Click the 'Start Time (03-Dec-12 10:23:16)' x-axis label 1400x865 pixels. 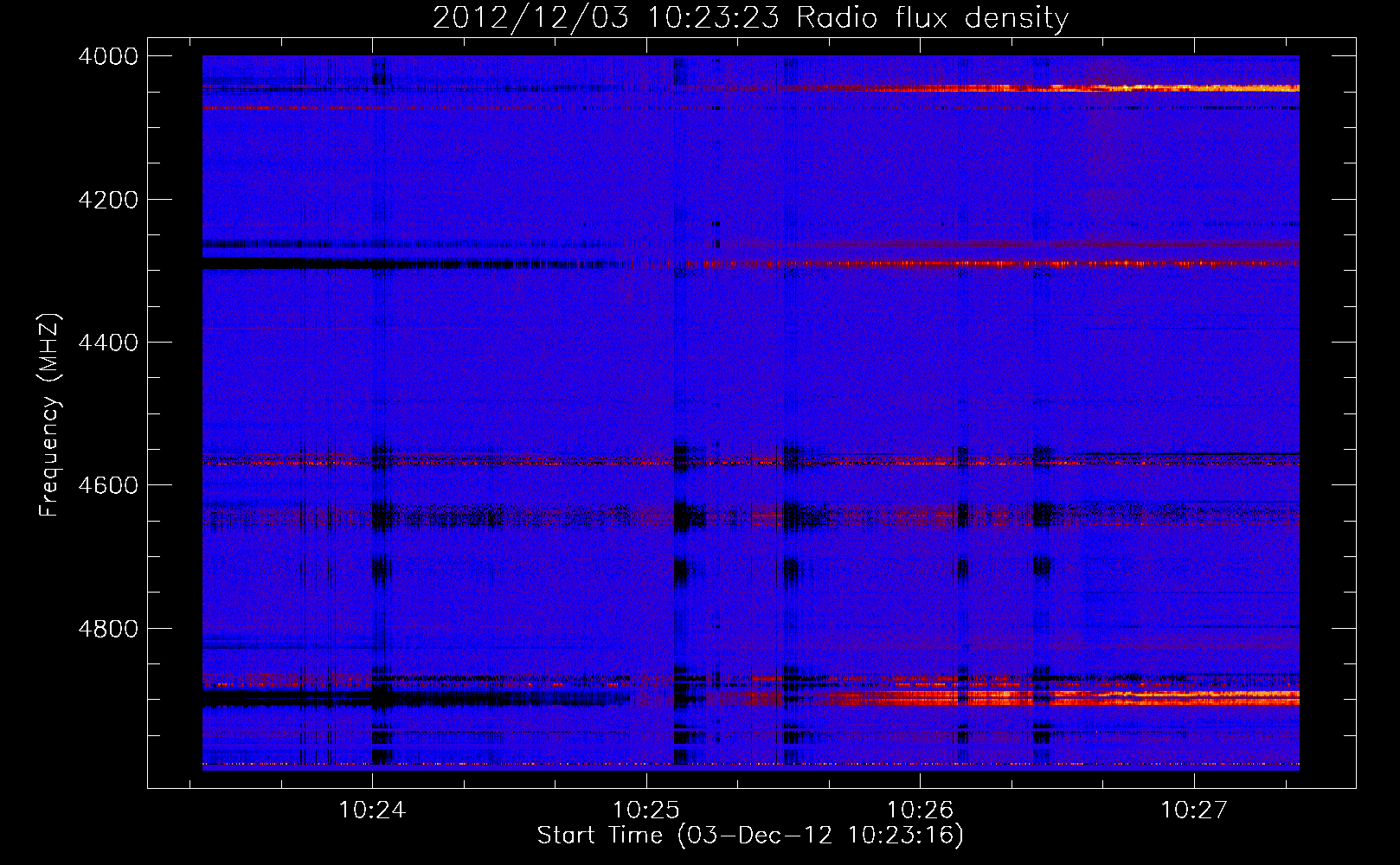pos(750,836)
